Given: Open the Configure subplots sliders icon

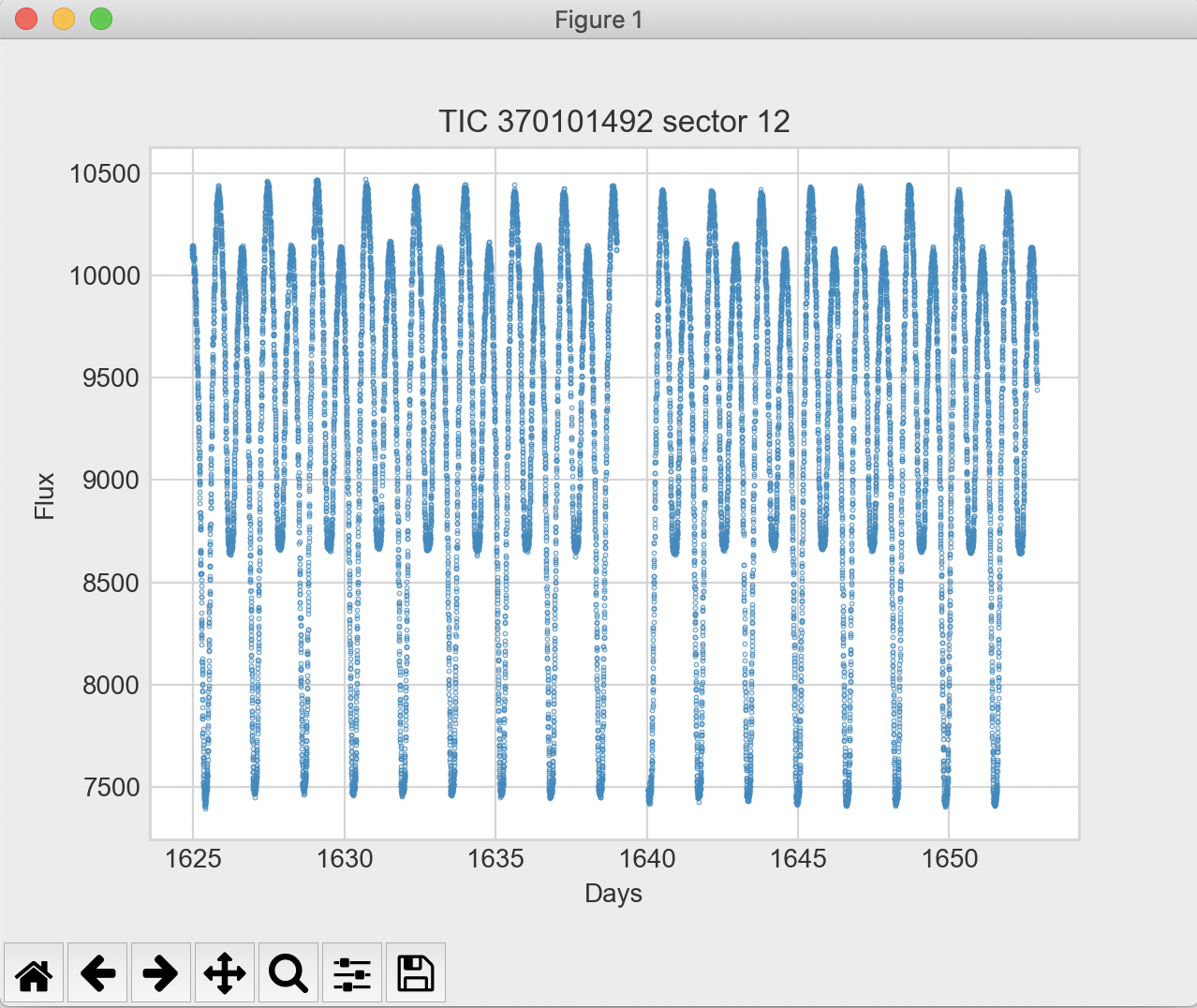Looking at the screenshot, I should (352, 973).
